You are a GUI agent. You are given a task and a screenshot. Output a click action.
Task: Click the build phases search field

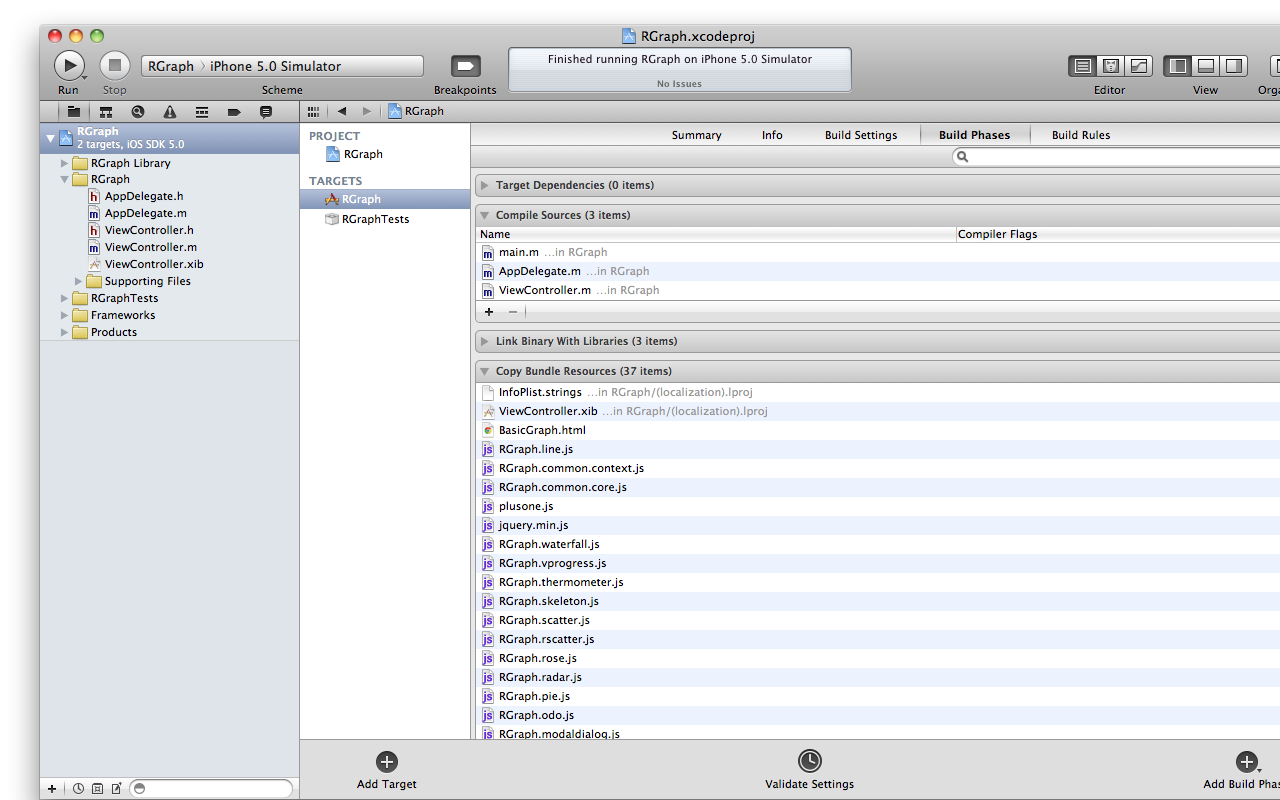click(x=1116, y=157)
